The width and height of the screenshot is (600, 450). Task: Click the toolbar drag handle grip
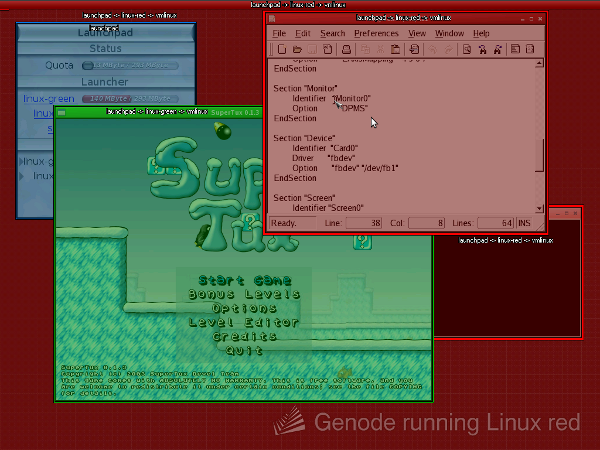(271, 49)
